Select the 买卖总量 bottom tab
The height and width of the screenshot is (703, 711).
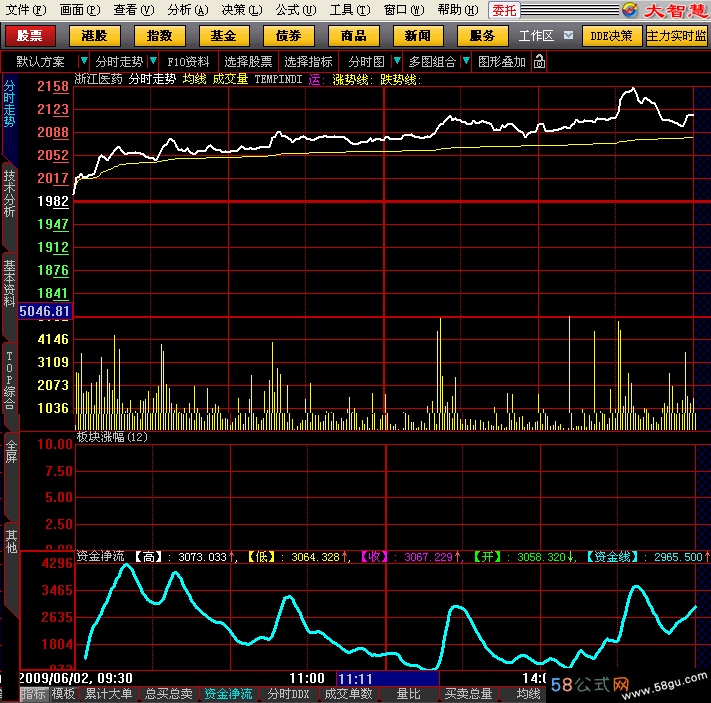(468, 694)
